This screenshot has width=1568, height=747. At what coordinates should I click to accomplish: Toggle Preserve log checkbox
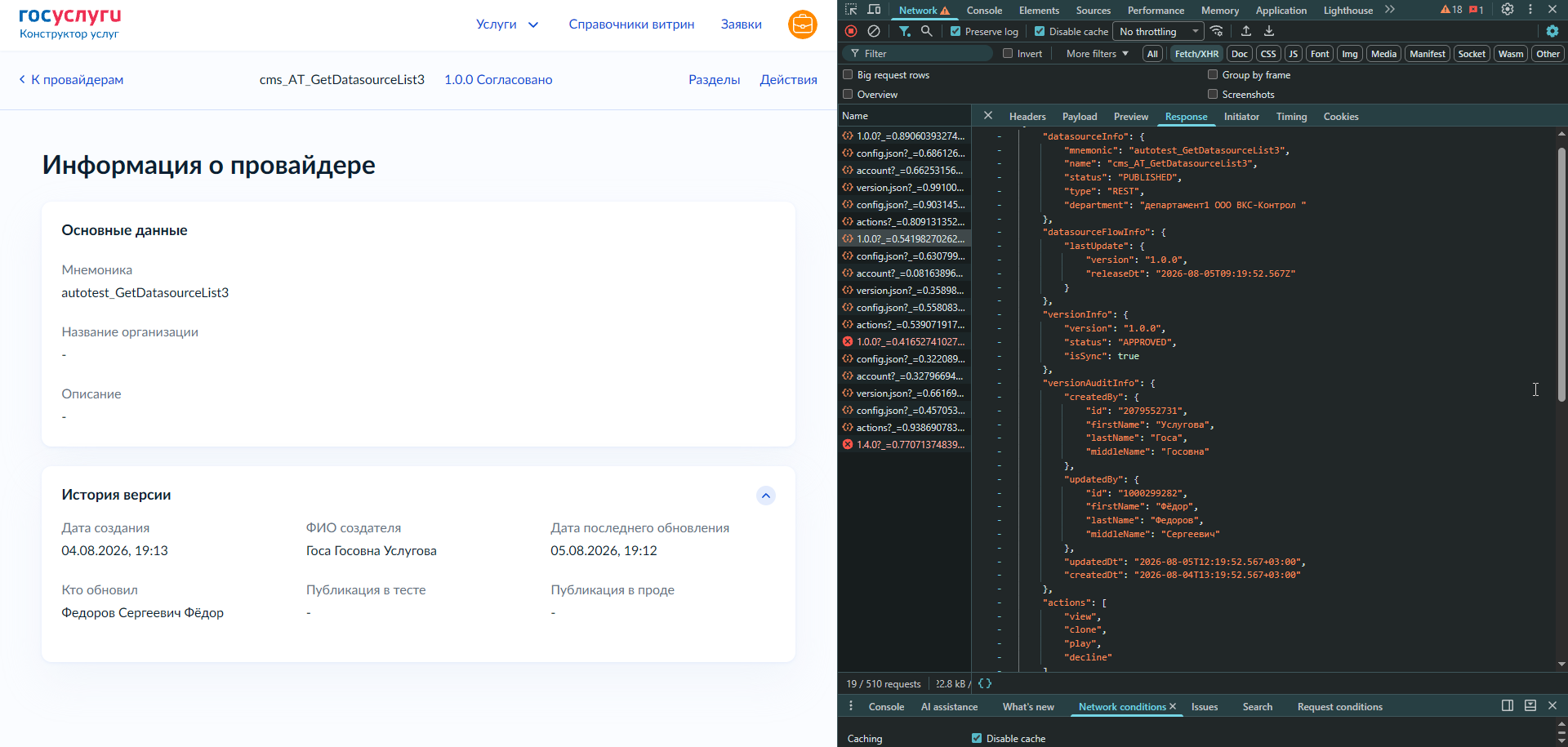click(955, 31)
